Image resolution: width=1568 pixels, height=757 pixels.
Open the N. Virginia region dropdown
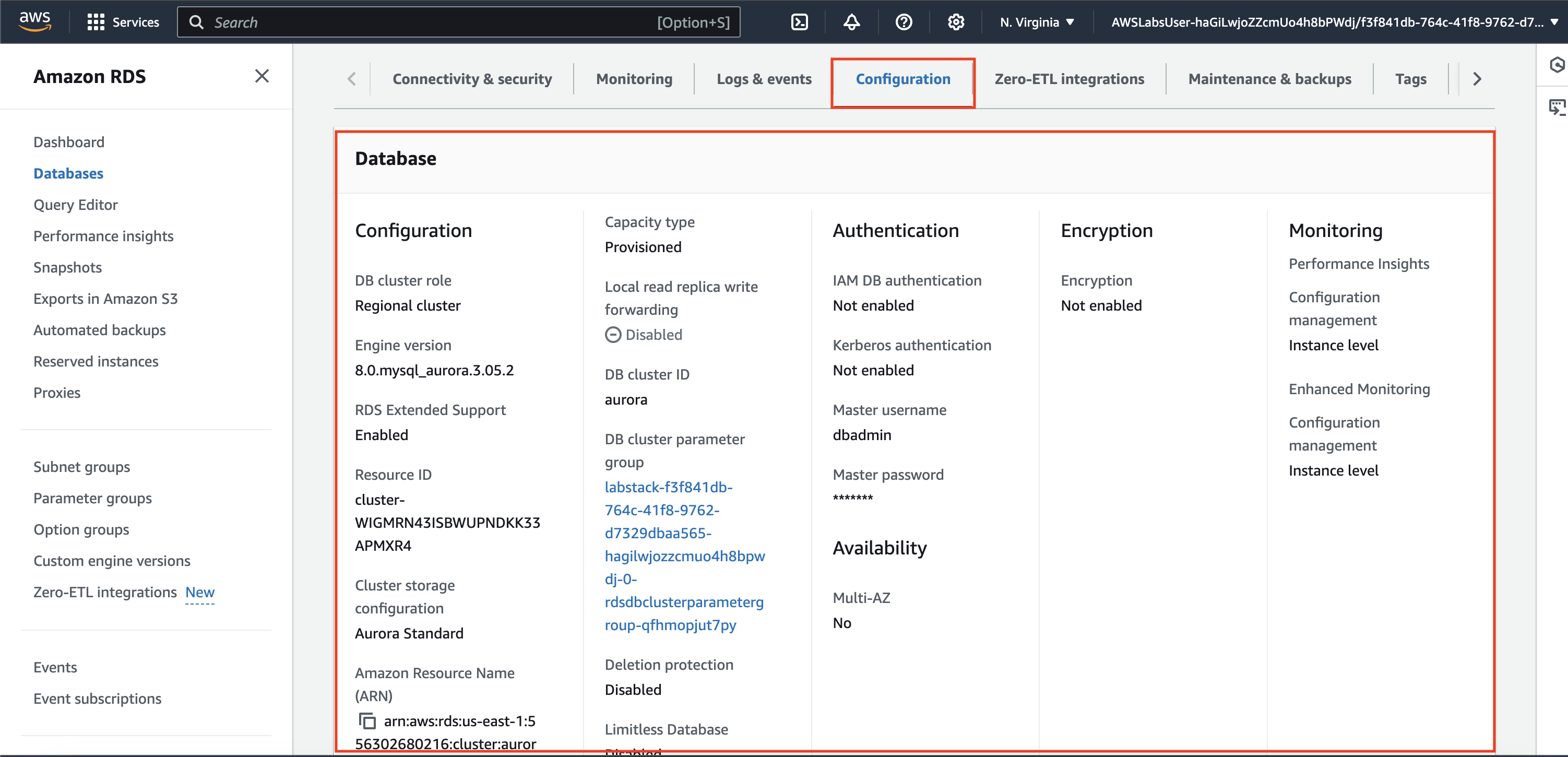point(1037,22)
